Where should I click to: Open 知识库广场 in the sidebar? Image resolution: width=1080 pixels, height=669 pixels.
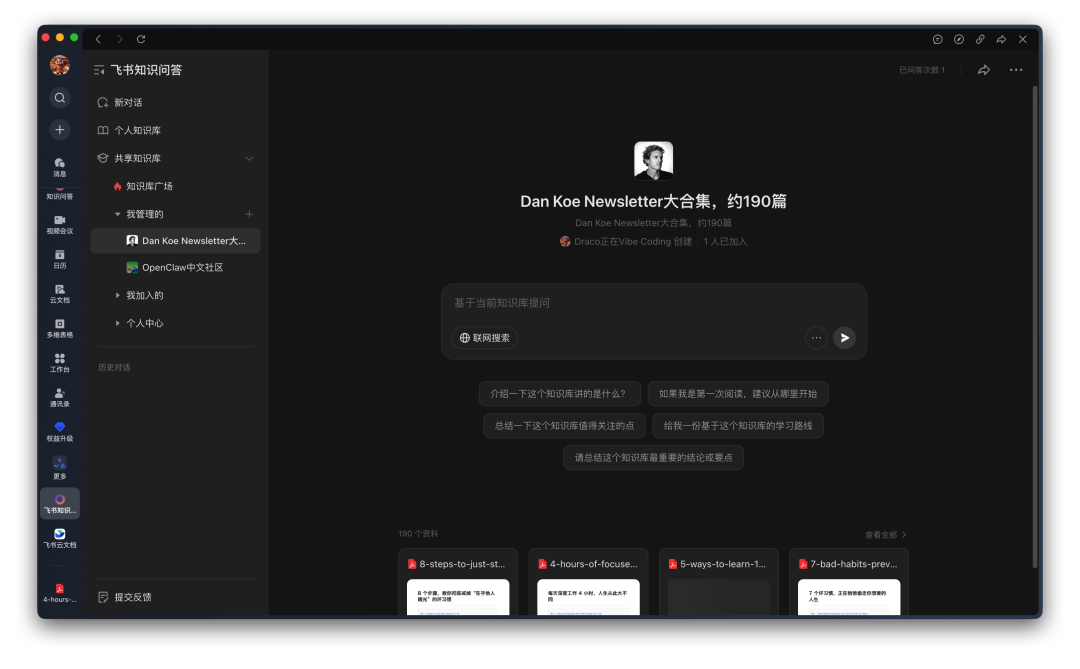pyautogui.click(x=149, y=186)
